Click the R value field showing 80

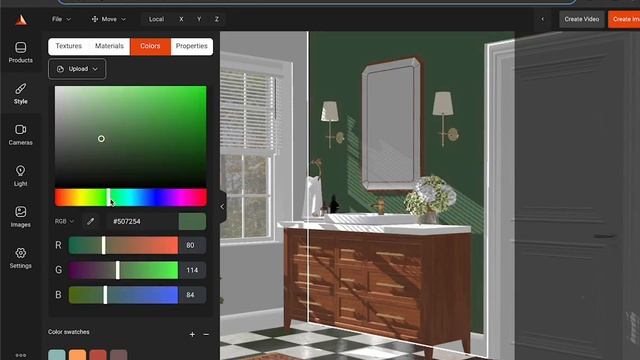point(192,245)
